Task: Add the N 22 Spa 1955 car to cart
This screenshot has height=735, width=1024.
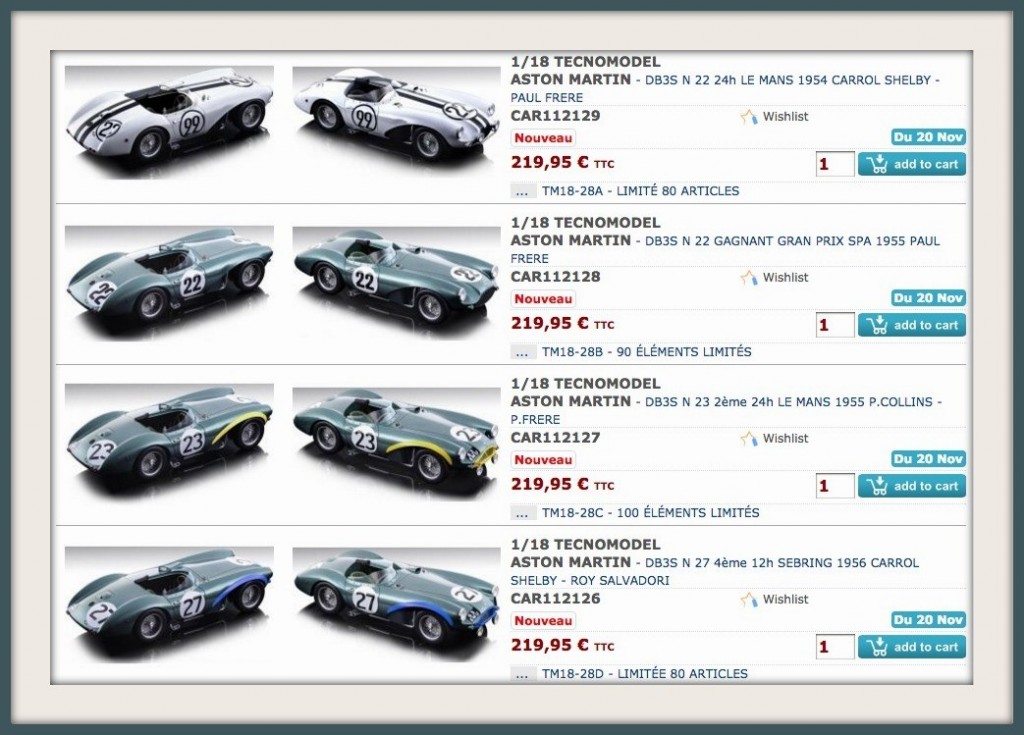Action: 912,325
